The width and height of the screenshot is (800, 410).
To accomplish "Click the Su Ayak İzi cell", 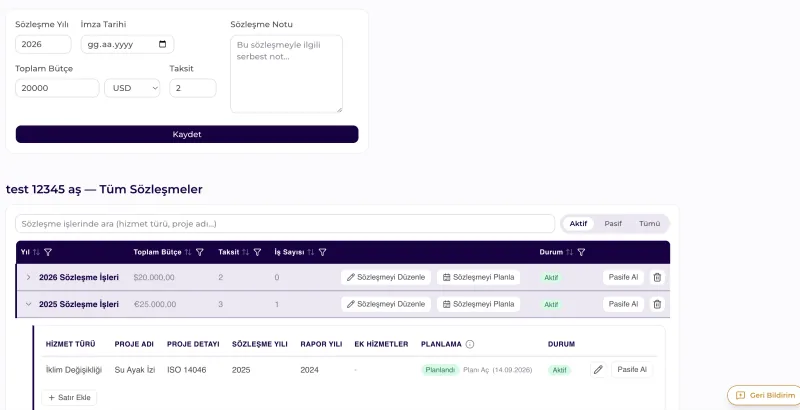I will [135, 370].
